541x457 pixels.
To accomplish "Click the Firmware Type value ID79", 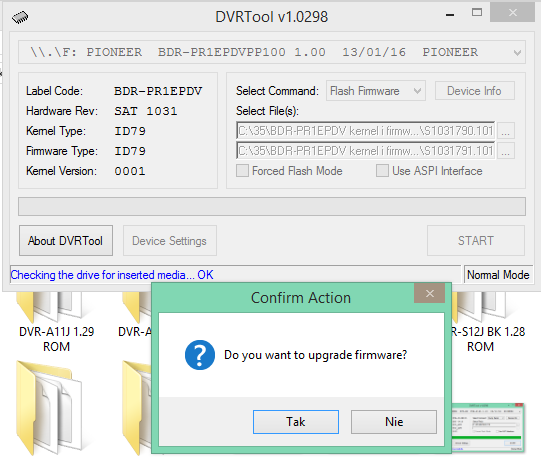I will coord(130,151).
